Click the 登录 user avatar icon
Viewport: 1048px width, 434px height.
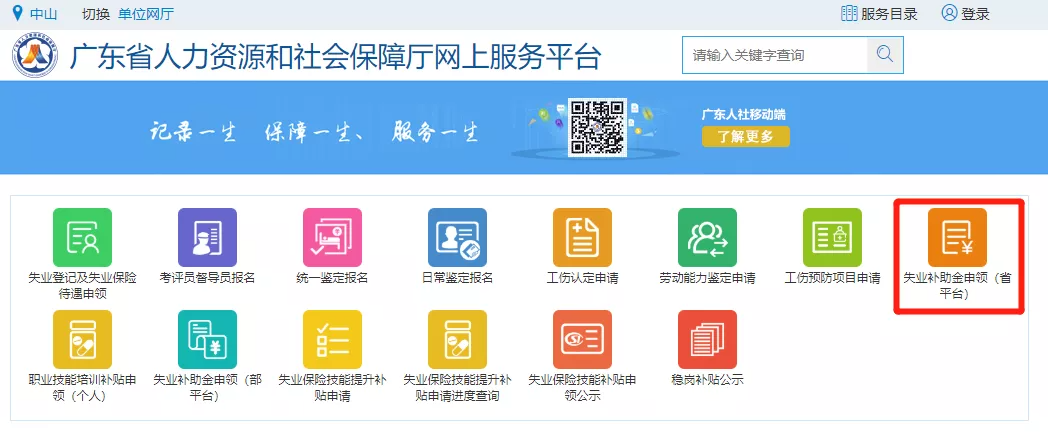[x=949, y=13]
